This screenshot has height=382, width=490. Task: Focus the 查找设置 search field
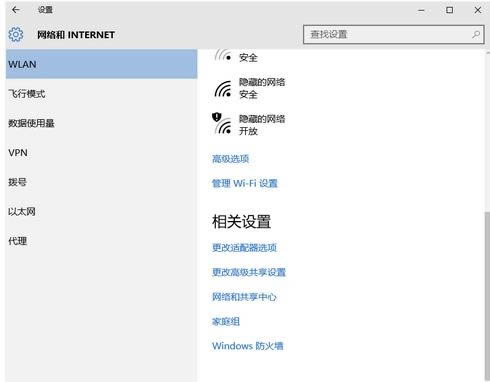click(393, 34)
